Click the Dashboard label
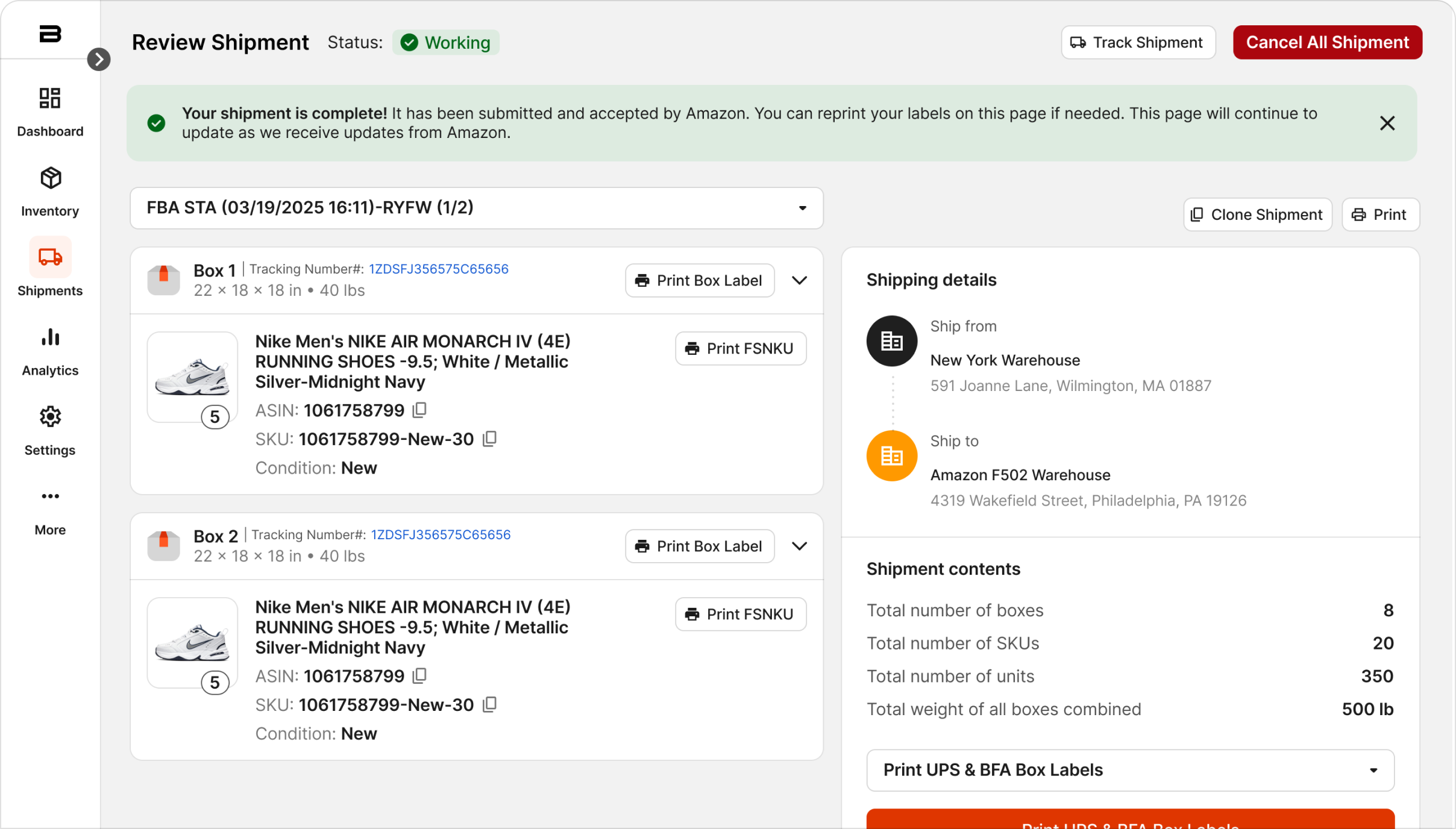 pyautogui.click(x=50, y=131)
